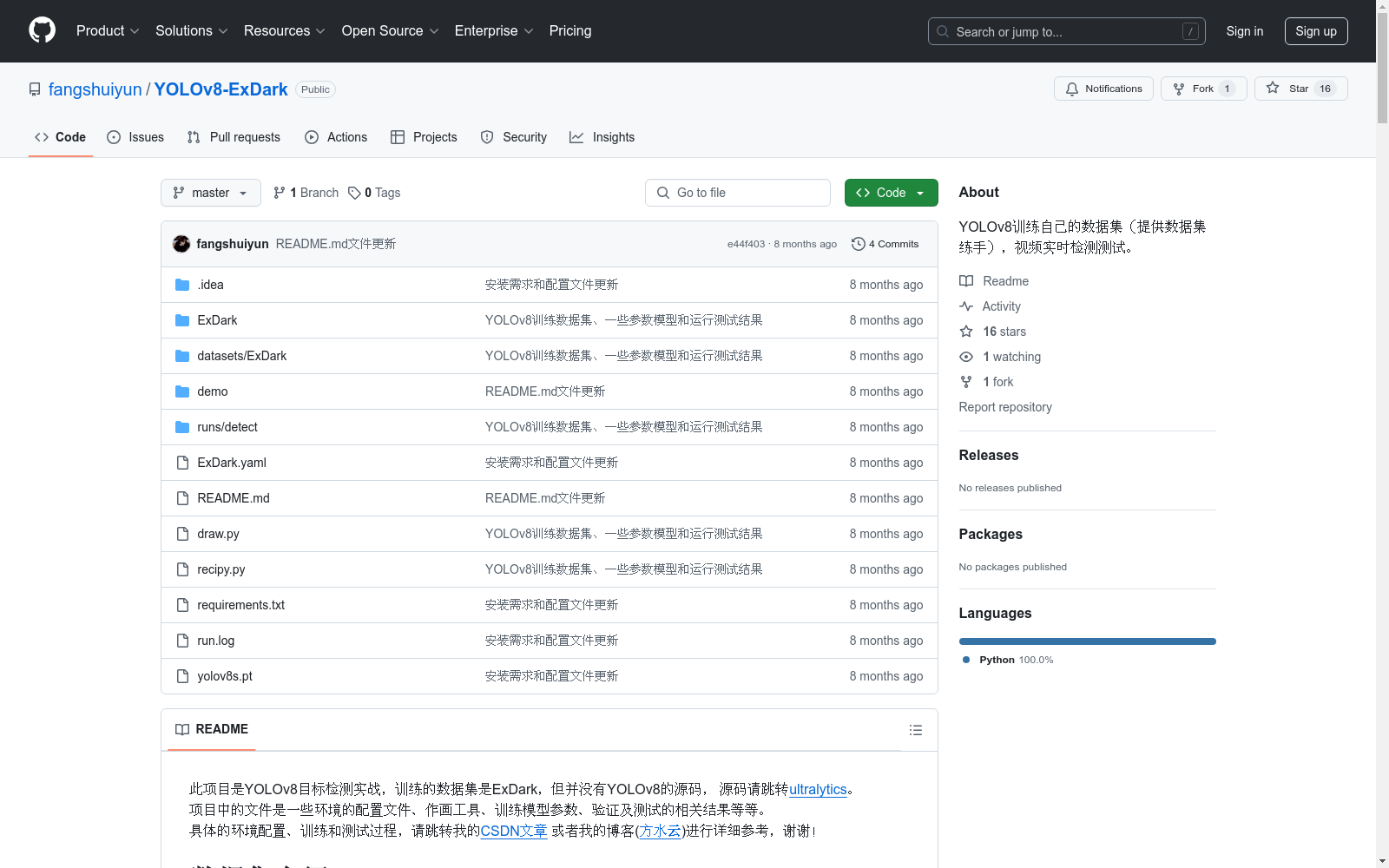
Task: Click the file icon beside ExDark.yaml
Action: 182,463
